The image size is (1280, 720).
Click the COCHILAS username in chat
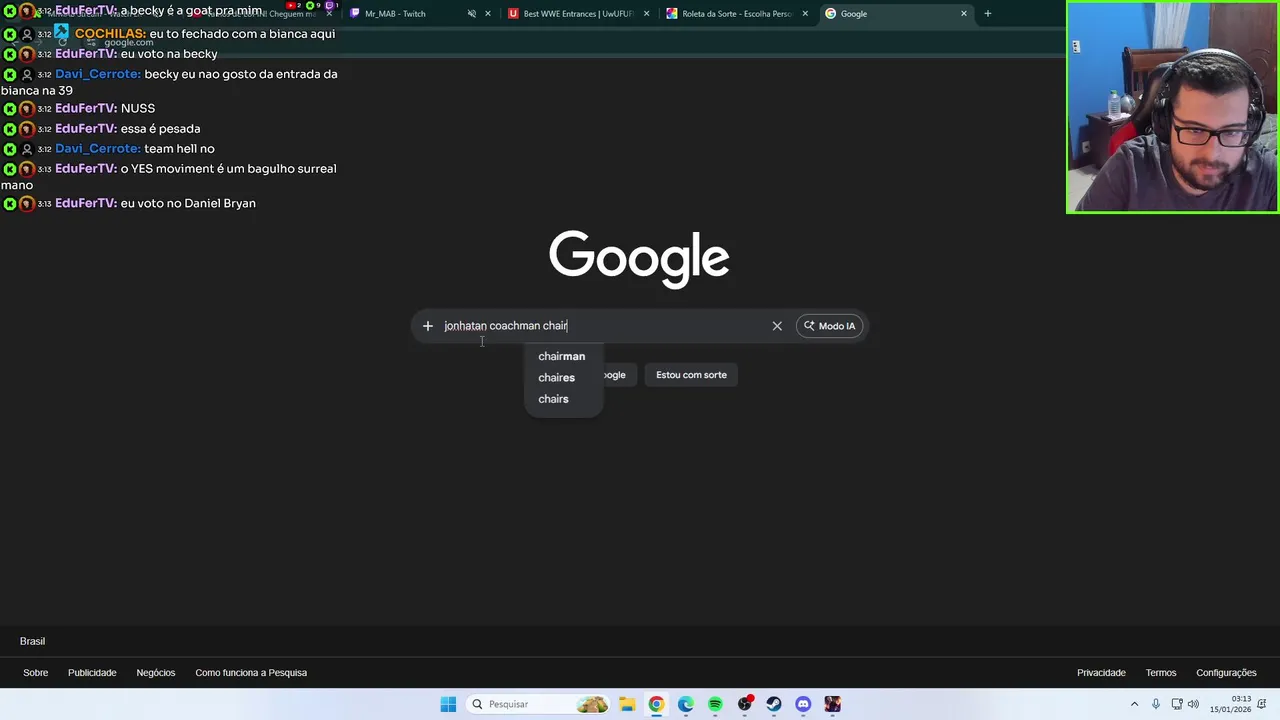point(110,34)
